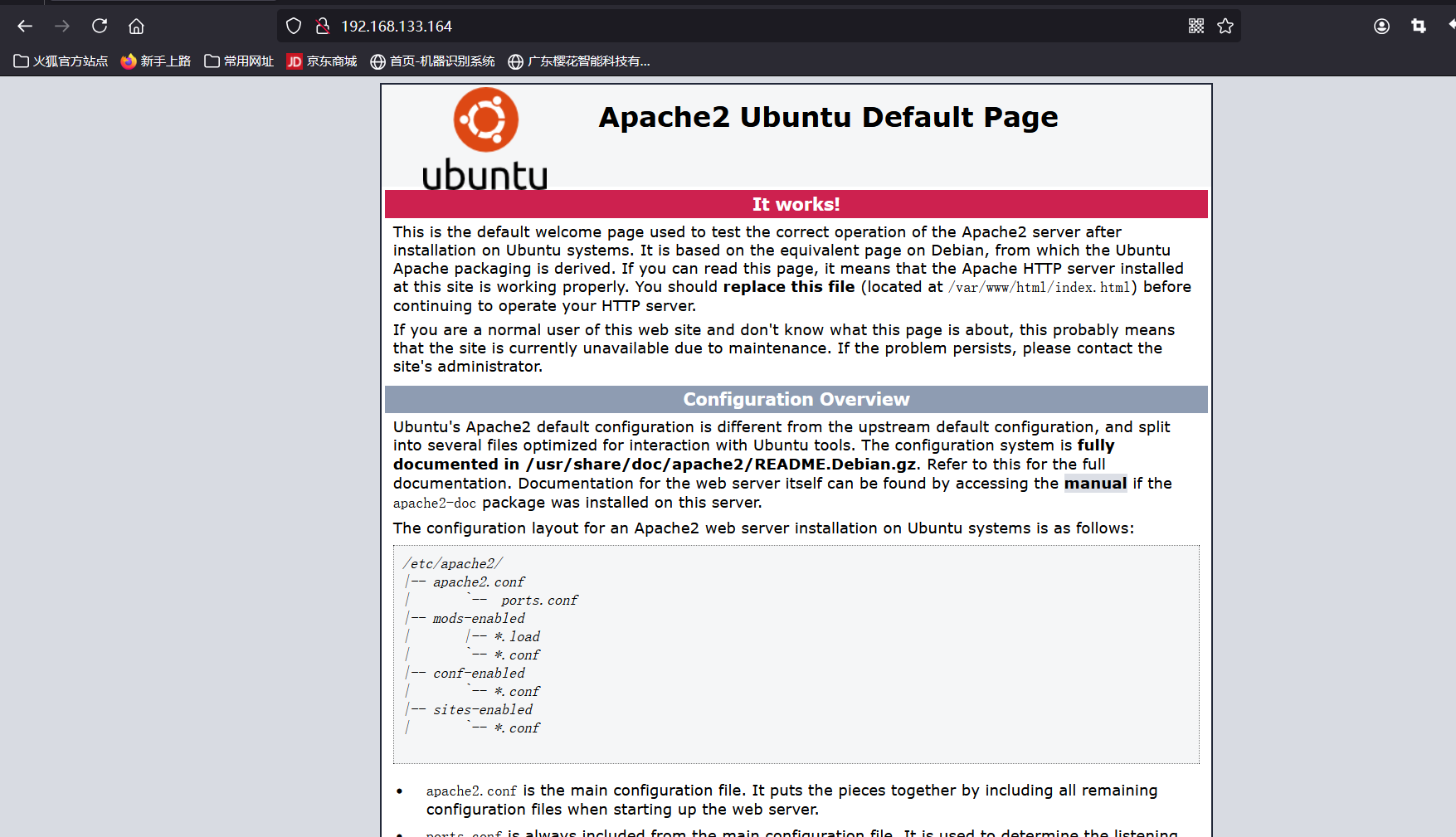Take a screenshot with crop icon

[x=1419, y=27]
